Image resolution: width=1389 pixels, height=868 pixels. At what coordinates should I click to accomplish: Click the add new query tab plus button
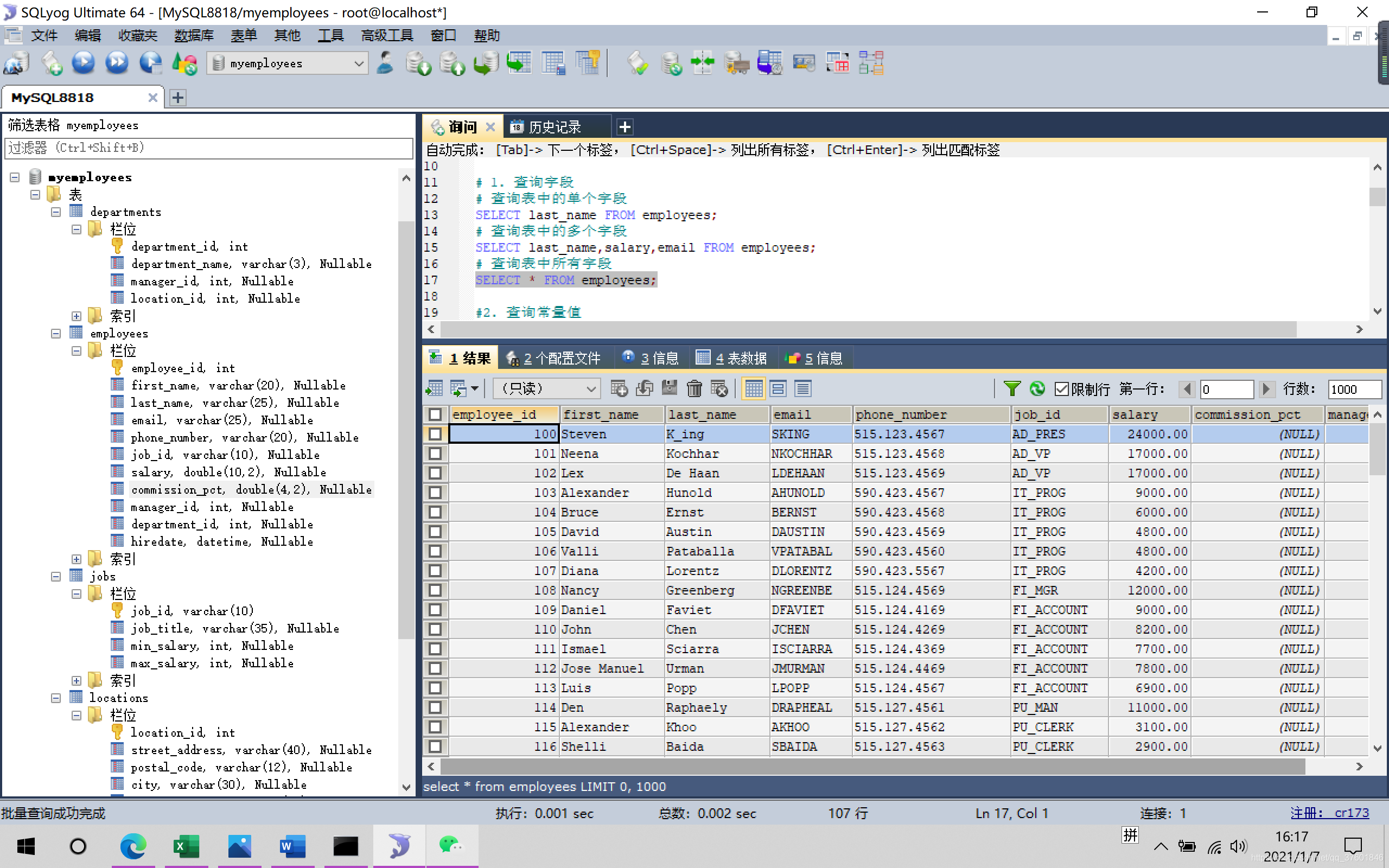pos(625,127)
